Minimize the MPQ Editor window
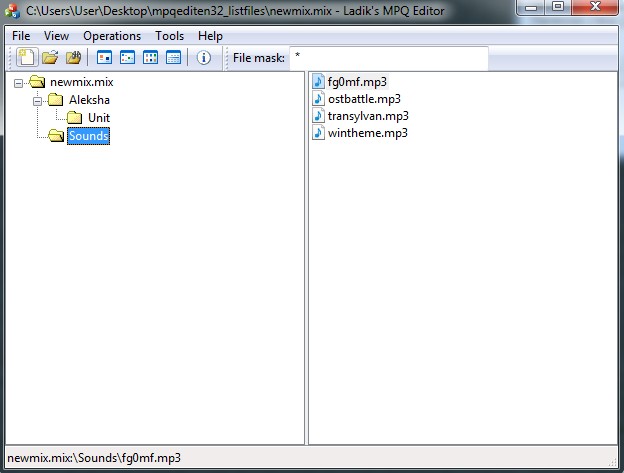 pyautogui.click(x=531, y=7)
